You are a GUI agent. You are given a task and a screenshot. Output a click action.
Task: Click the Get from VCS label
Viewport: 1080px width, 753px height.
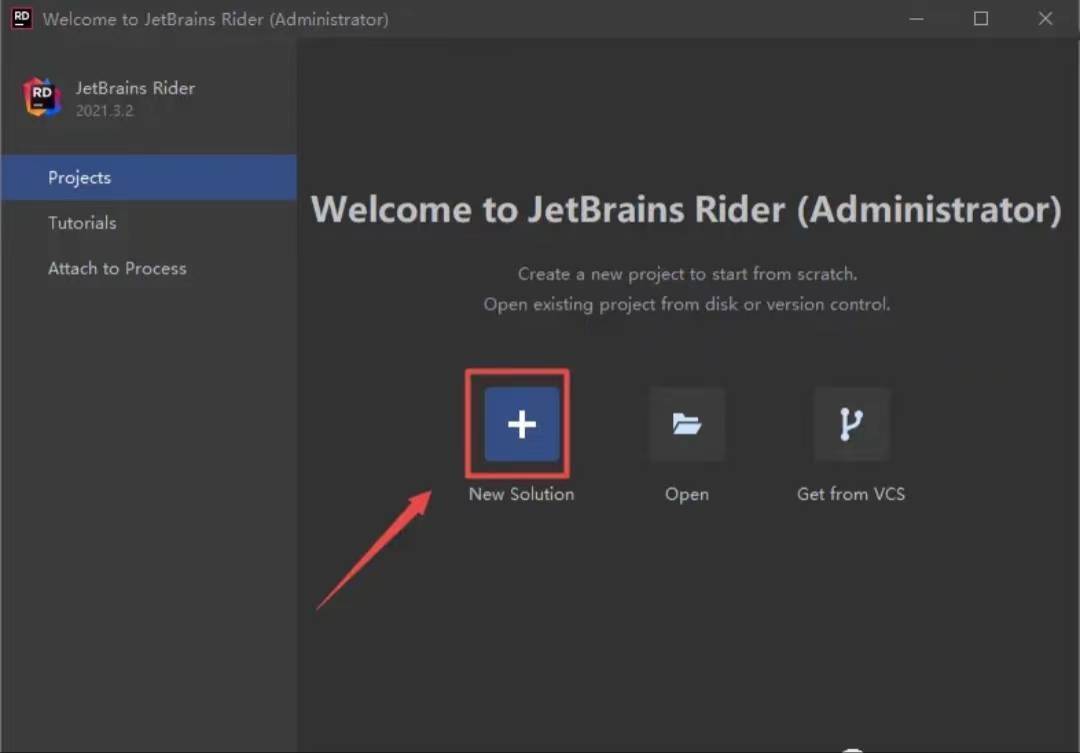click(851, 494)
